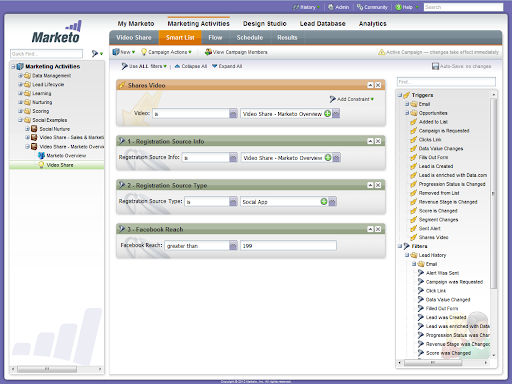This screenshot has width=512, height=384.
Task: Click the triggers palette vertical scrollbar
Action: point(494,193)
